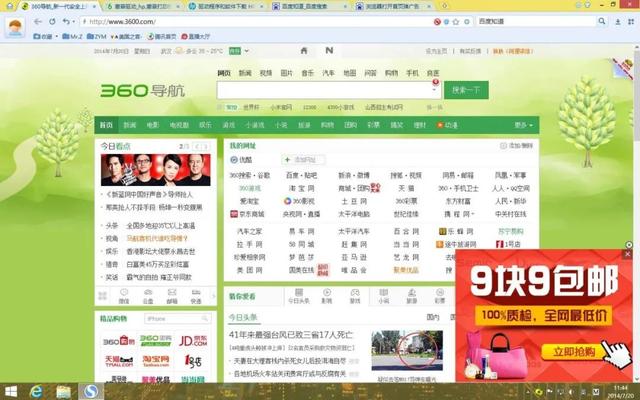This screenshot has height=400, width=640.
Task: Reload the page with refresh icon
Action: pyautogui.click(x=52, y=22)
